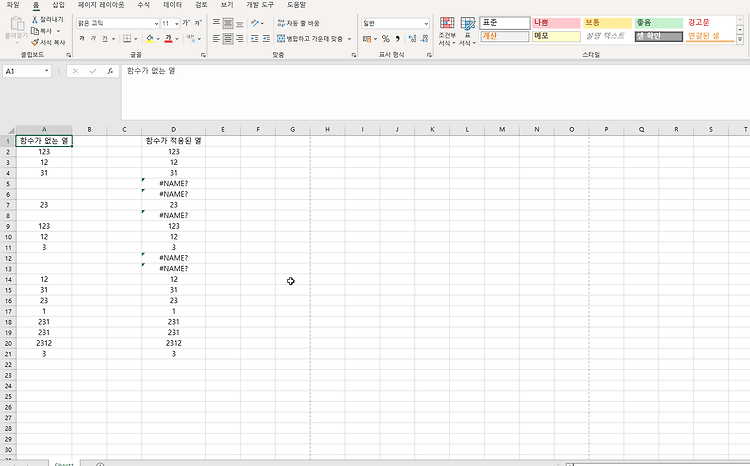Toggle Center horizontal alignment

click(228, 39)
